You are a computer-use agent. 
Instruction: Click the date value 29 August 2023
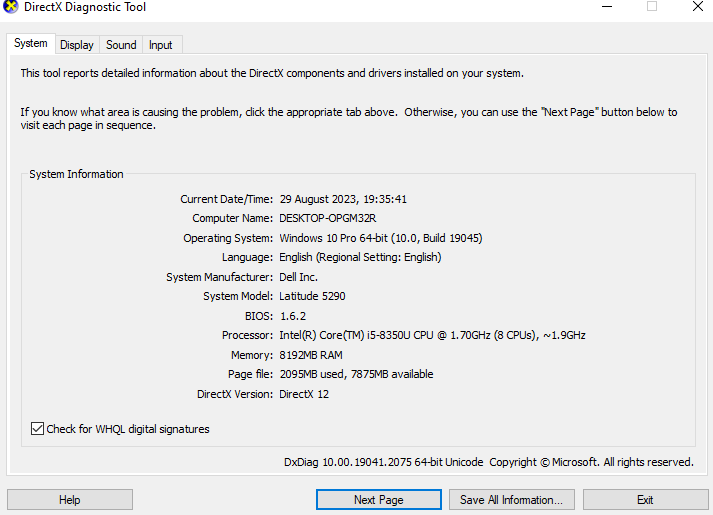[317, 199]
